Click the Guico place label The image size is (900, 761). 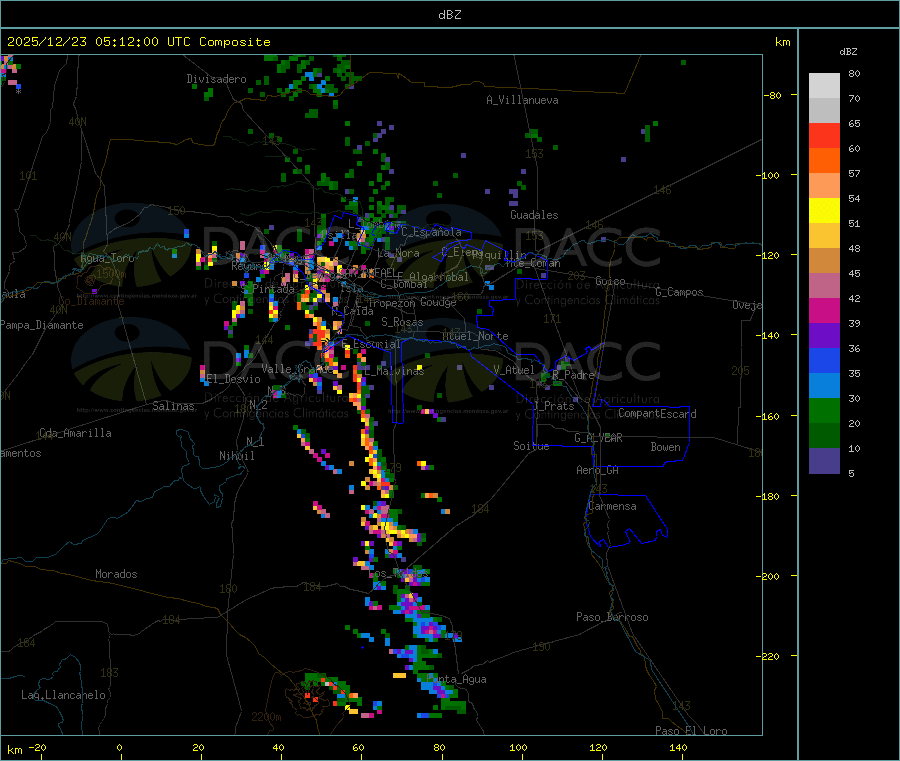[x=610, y=281]
